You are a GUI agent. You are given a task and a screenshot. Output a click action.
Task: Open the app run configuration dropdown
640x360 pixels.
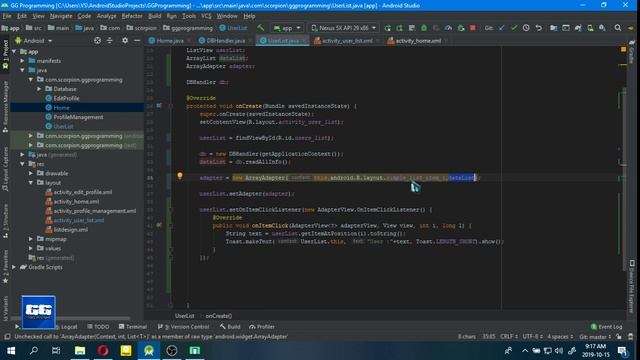pyautogui.click(x=287, y=28)
